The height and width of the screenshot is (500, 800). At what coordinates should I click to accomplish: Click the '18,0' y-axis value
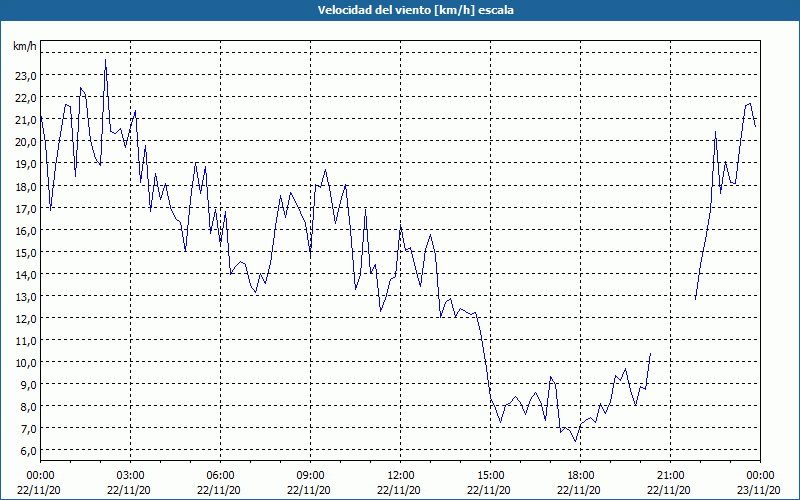26,186
